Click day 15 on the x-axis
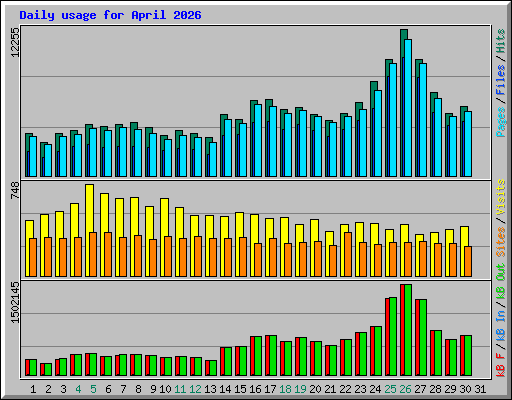The height and width of the screenshot is (400, 512). pyautogui.click(x=240, y=389)
